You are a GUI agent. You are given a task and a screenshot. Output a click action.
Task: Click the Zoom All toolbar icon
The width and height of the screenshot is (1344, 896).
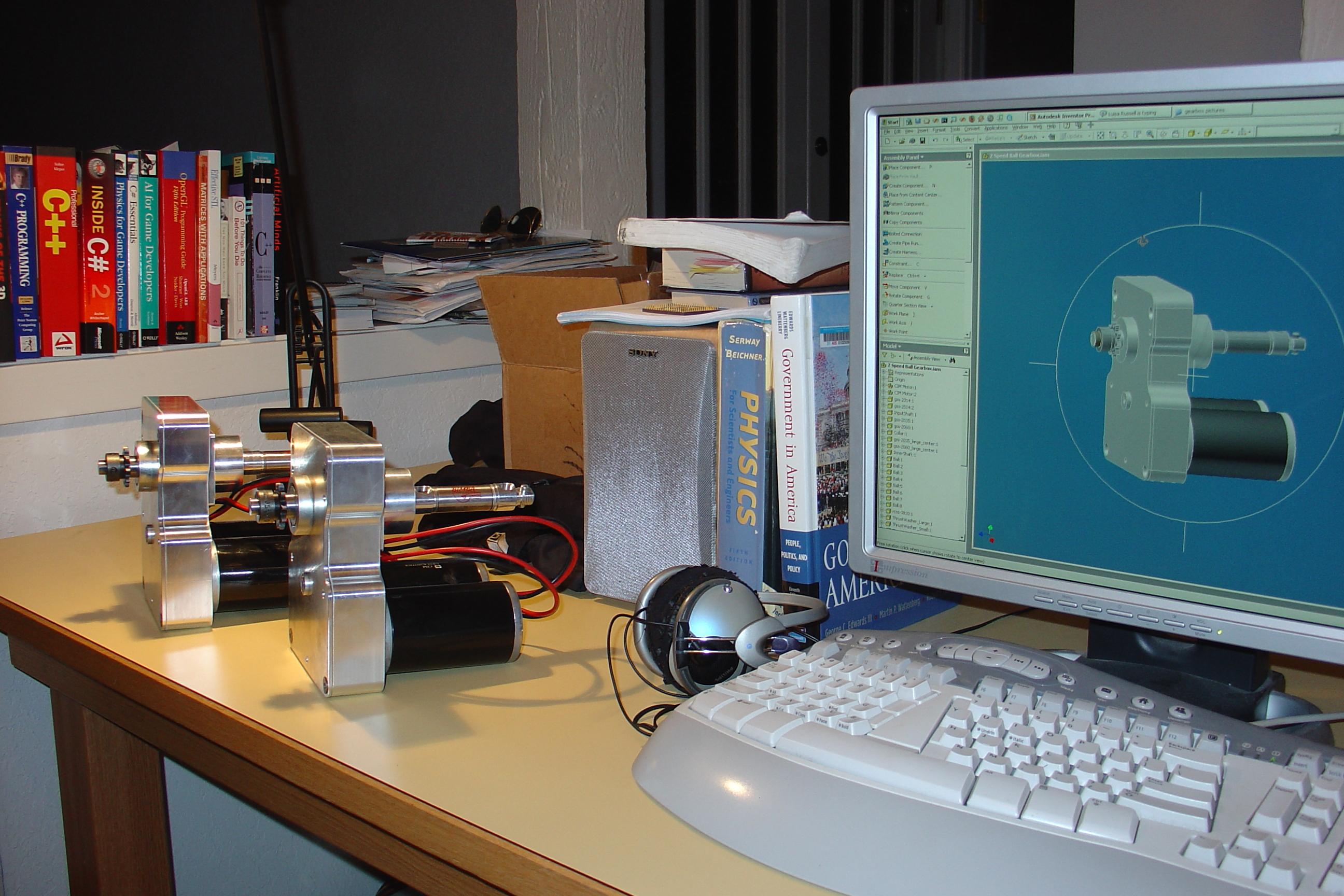(1101, 135)
